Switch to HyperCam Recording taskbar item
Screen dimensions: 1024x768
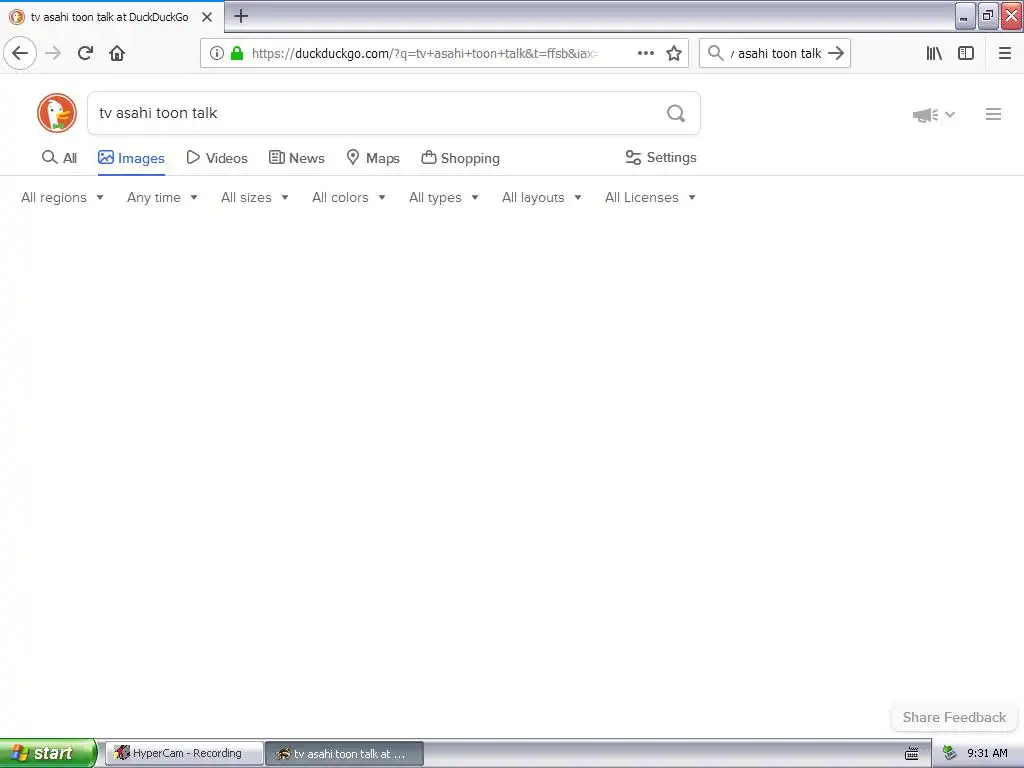click(x=185, y=753)
